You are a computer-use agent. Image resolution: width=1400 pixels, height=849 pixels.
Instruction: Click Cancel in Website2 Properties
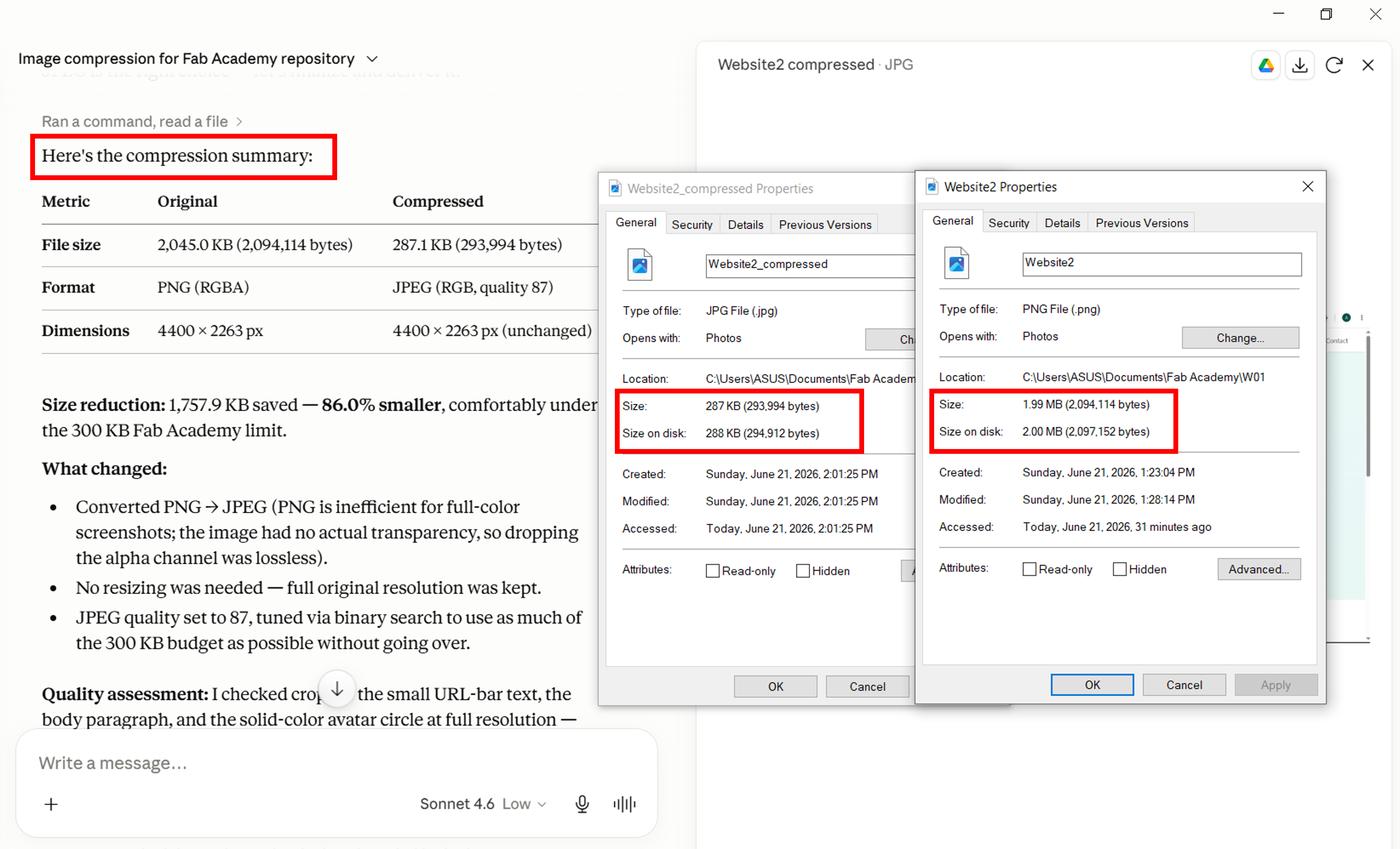pyautogui.click(x=1184, y=685)
